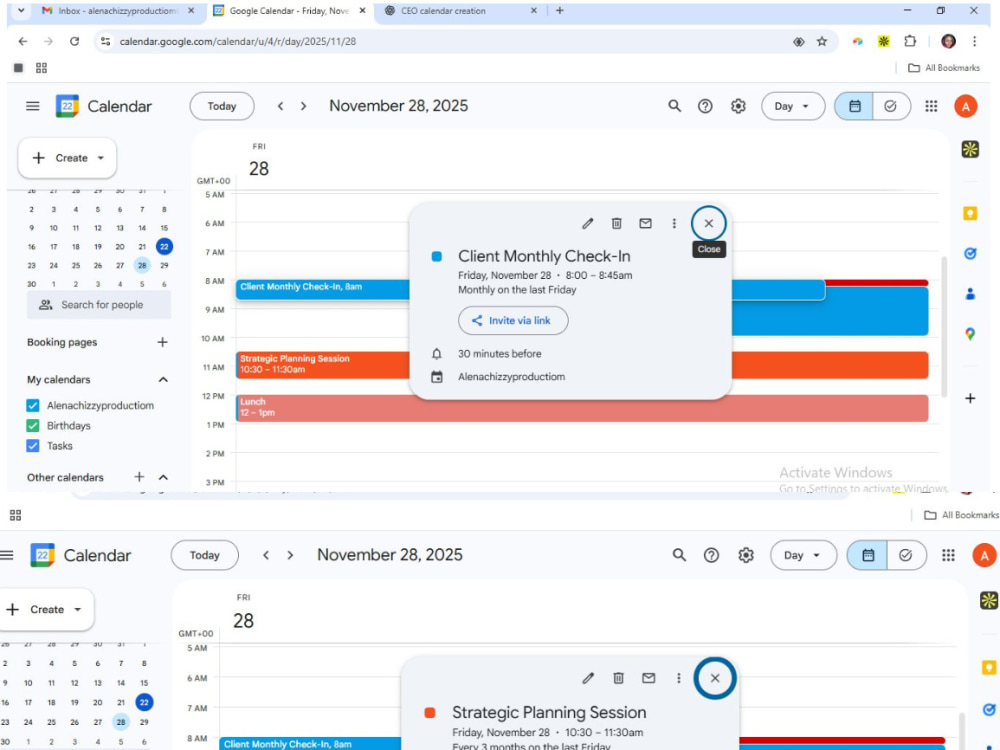1000x750 pixels.
Task: Open Lunch 12 – 1pm event
Action: [582, 408]
